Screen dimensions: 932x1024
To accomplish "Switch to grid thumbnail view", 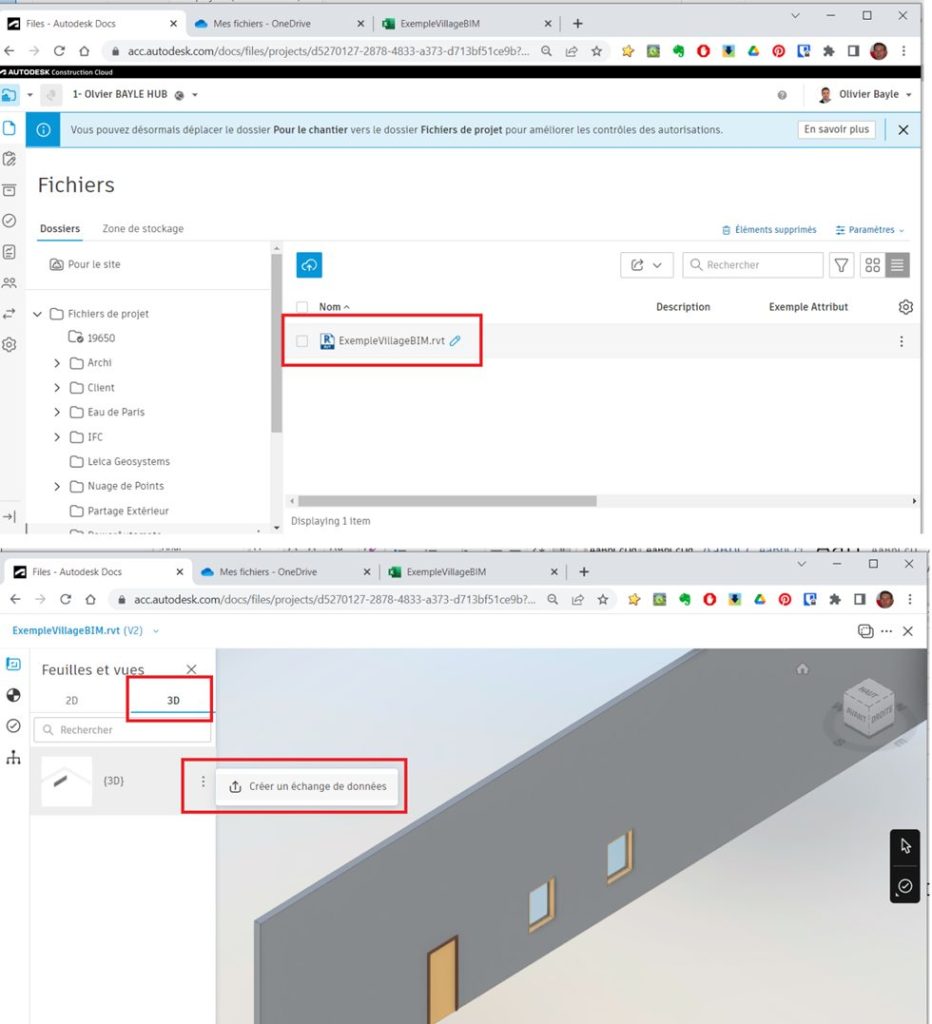I will point(873,264).
